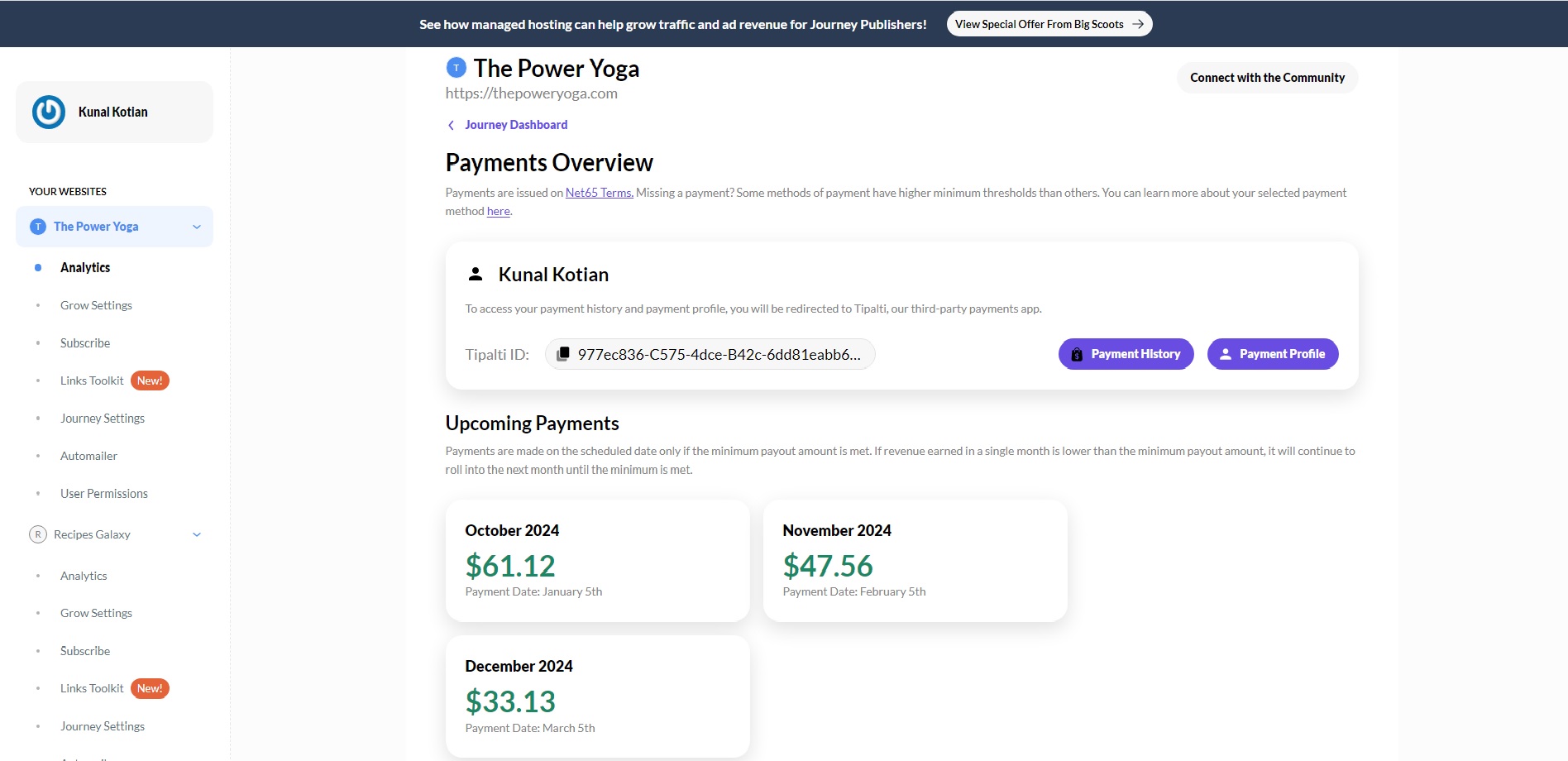The image size is (1568, 761).
Task: Open Links Toolkit under The Power Yoga
Action: [x=92, y=380]
